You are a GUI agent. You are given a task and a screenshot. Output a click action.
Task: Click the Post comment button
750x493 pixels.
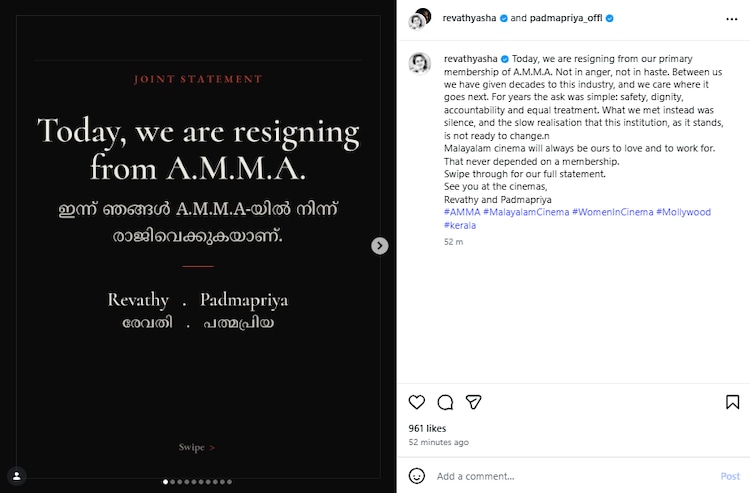coord(730,476)
